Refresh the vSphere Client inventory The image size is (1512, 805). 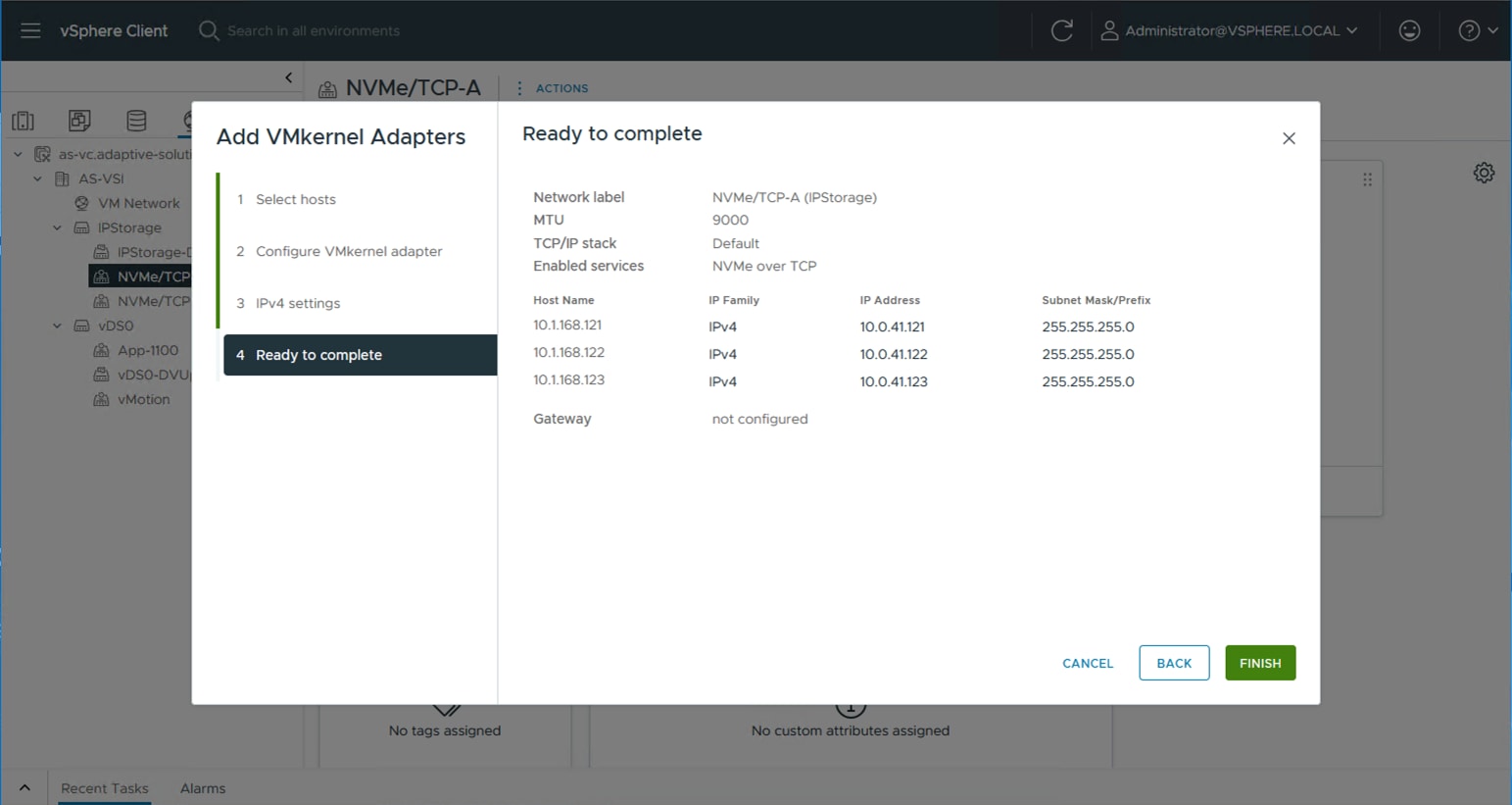click(x=1062, y=30)
